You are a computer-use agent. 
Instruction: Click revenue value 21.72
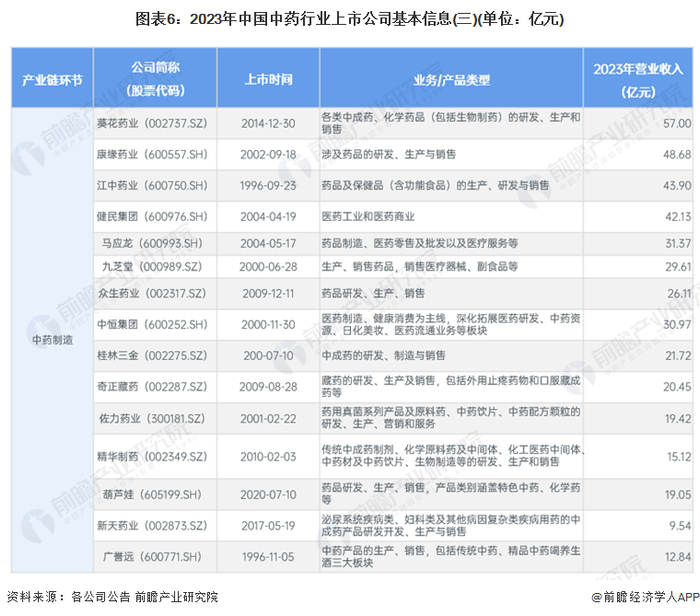[x=678, y=355]
